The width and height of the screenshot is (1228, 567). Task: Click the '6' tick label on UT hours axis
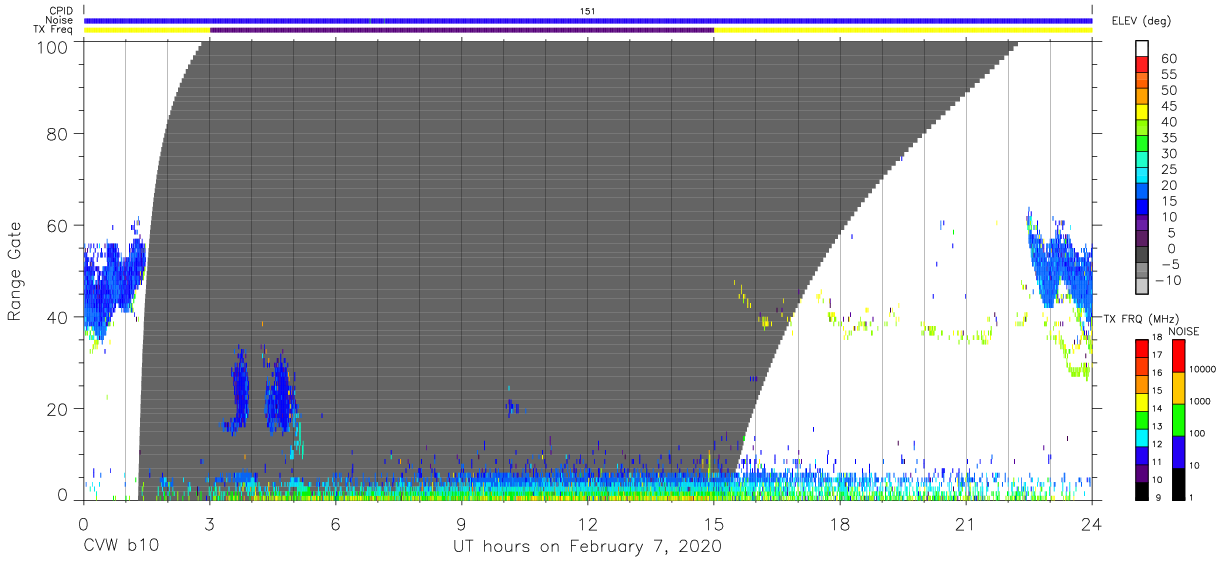tap(336, 524)
